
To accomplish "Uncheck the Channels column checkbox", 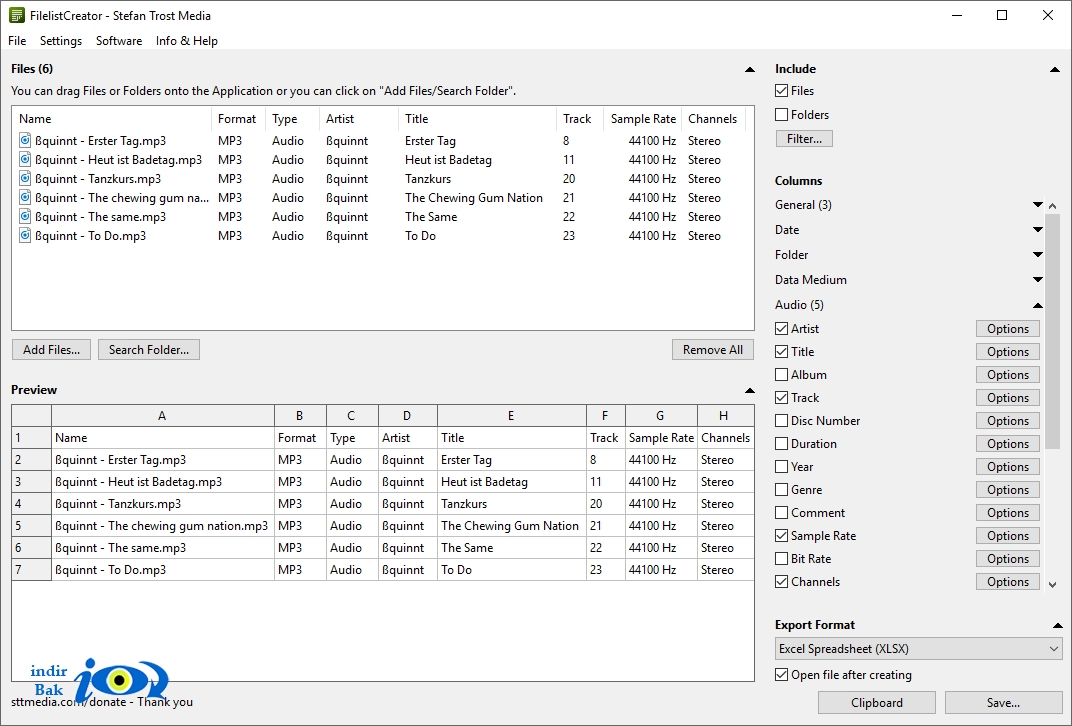I will 781,582.
